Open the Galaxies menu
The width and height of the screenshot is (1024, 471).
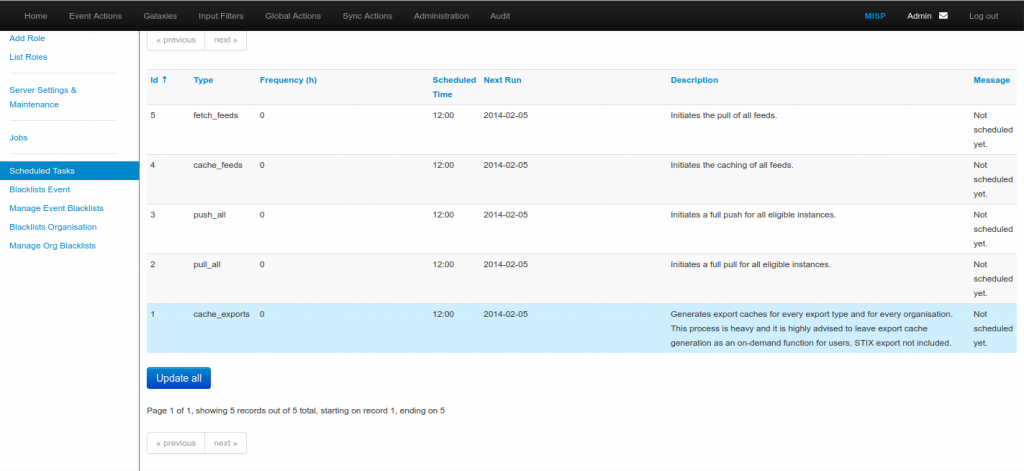[163, 16]
